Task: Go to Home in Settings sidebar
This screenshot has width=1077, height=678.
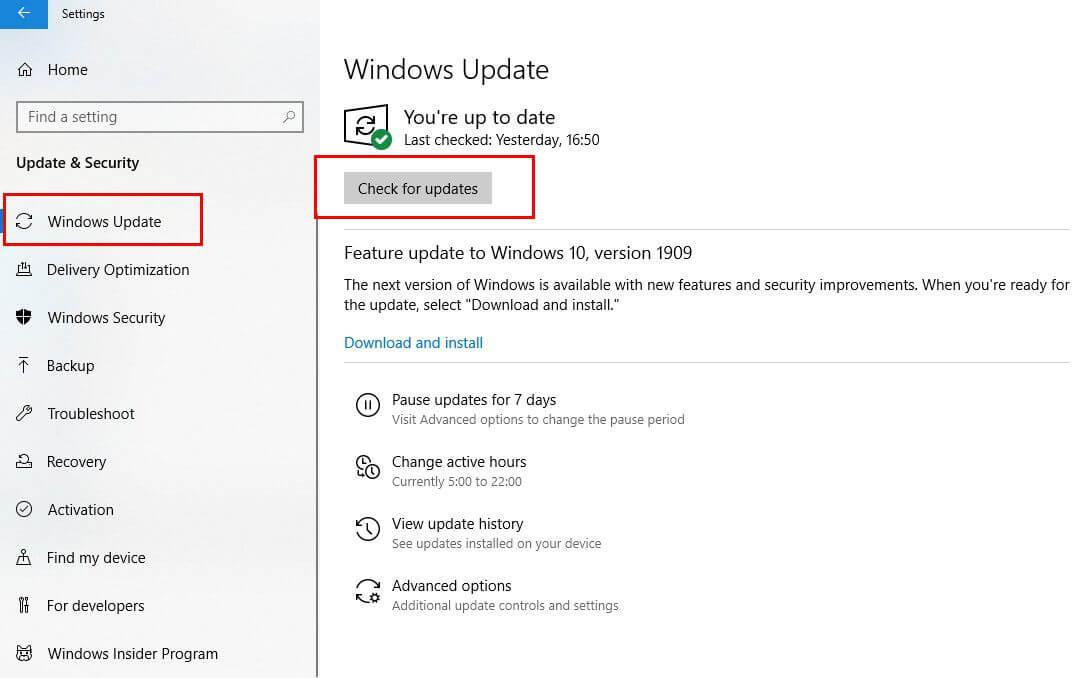Action: [67, 69]
